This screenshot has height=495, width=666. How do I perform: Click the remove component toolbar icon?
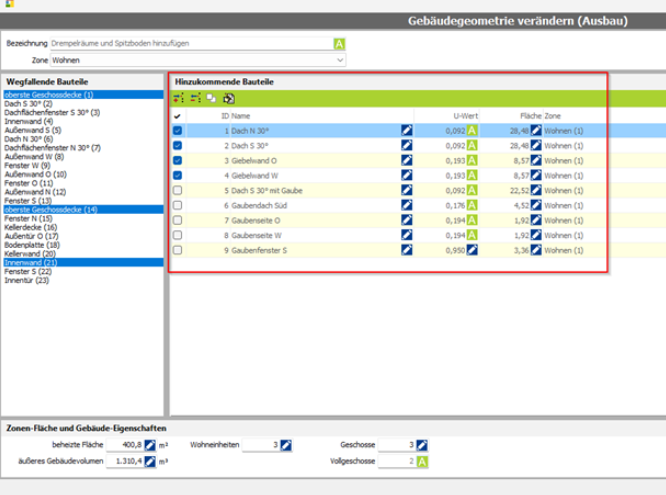click(195, 98)
